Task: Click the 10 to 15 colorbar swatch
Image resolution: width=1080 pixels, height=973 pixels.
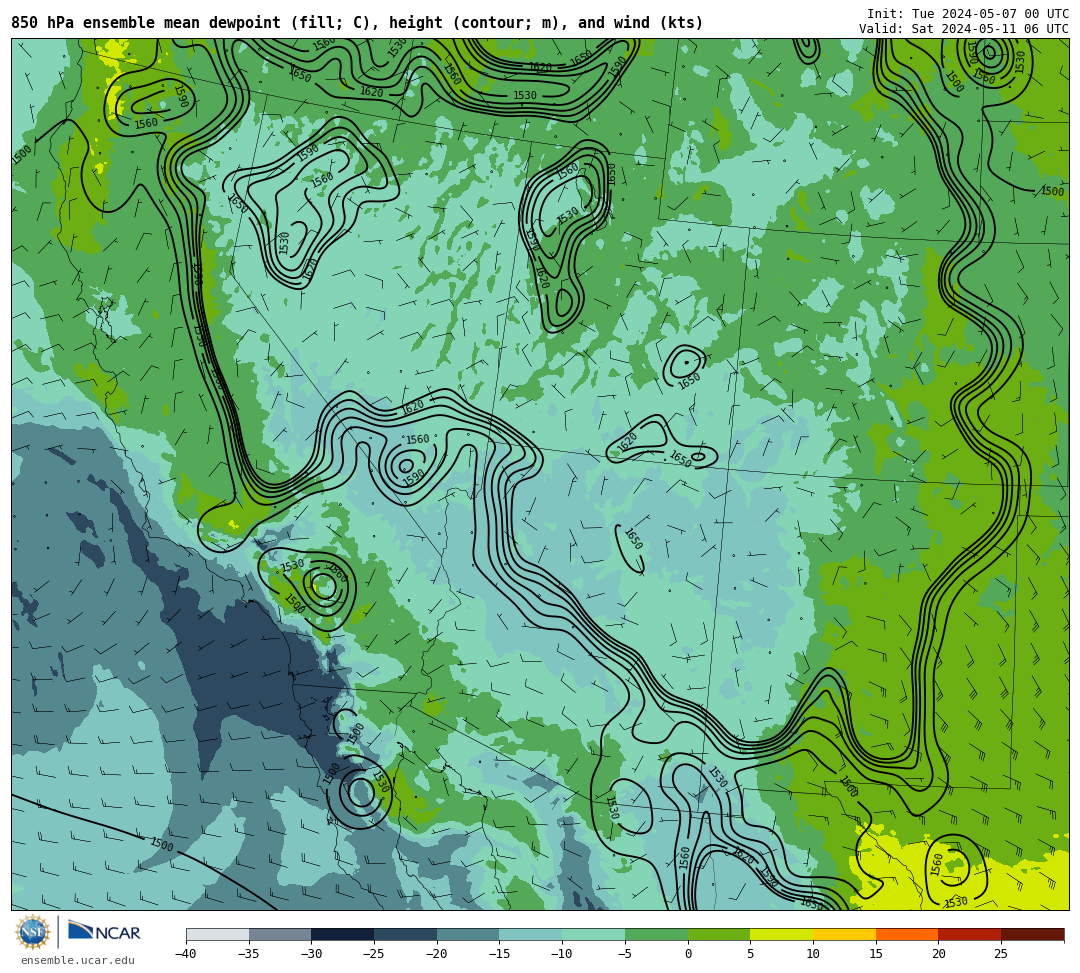Action: tap(844, 934)
